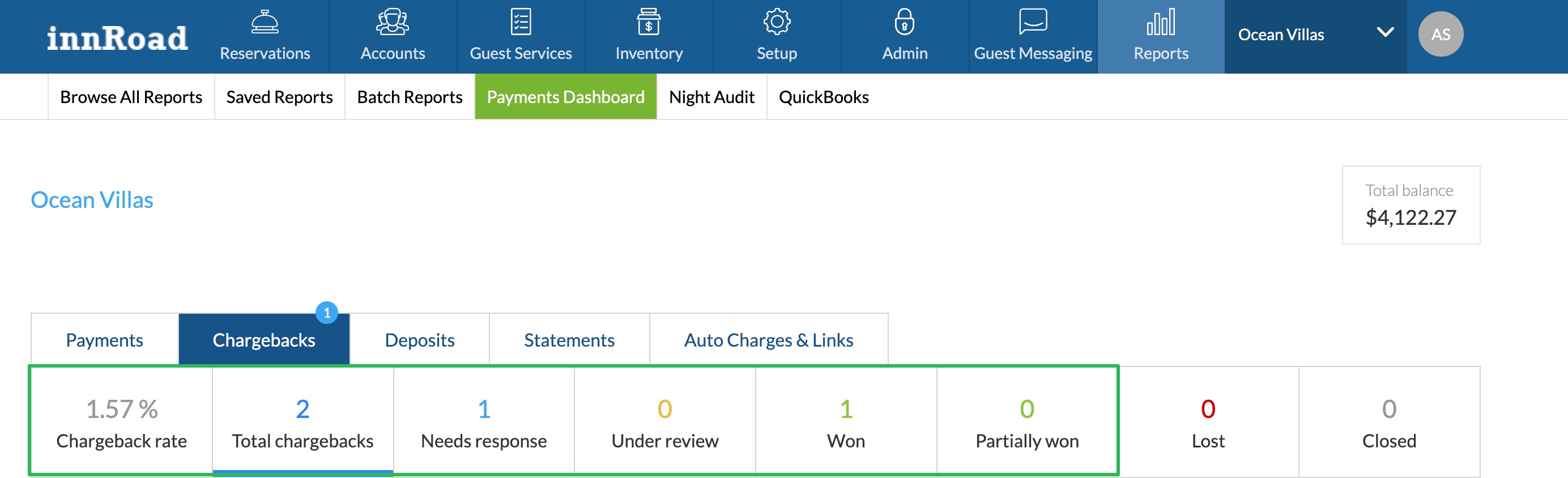Open the AS user avatar
Image resolution: width=1568 pixels, height=478 pixels.
coord(1441,34)
